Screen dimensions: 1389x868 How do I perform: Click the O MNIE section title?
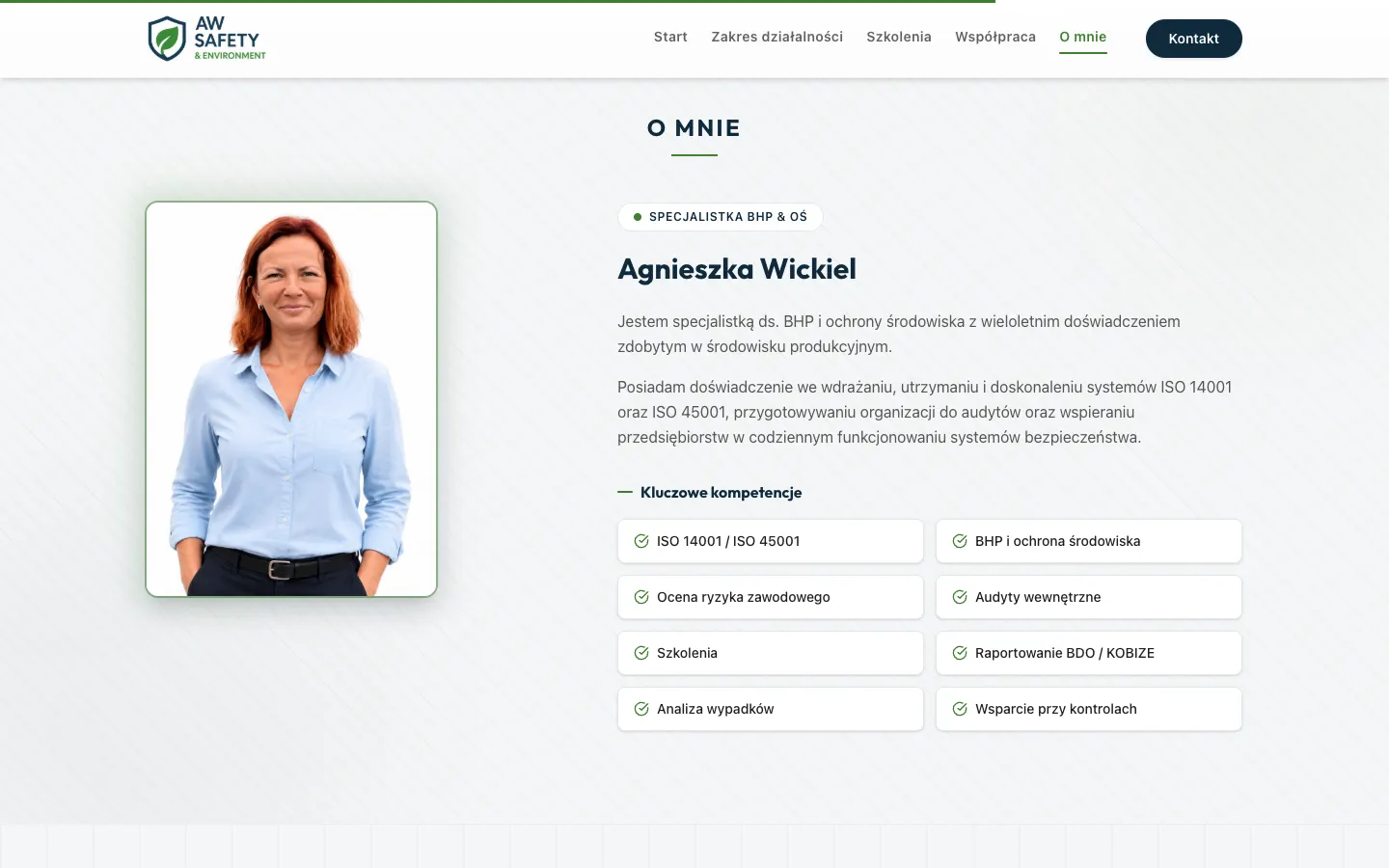tap(694, 128)
